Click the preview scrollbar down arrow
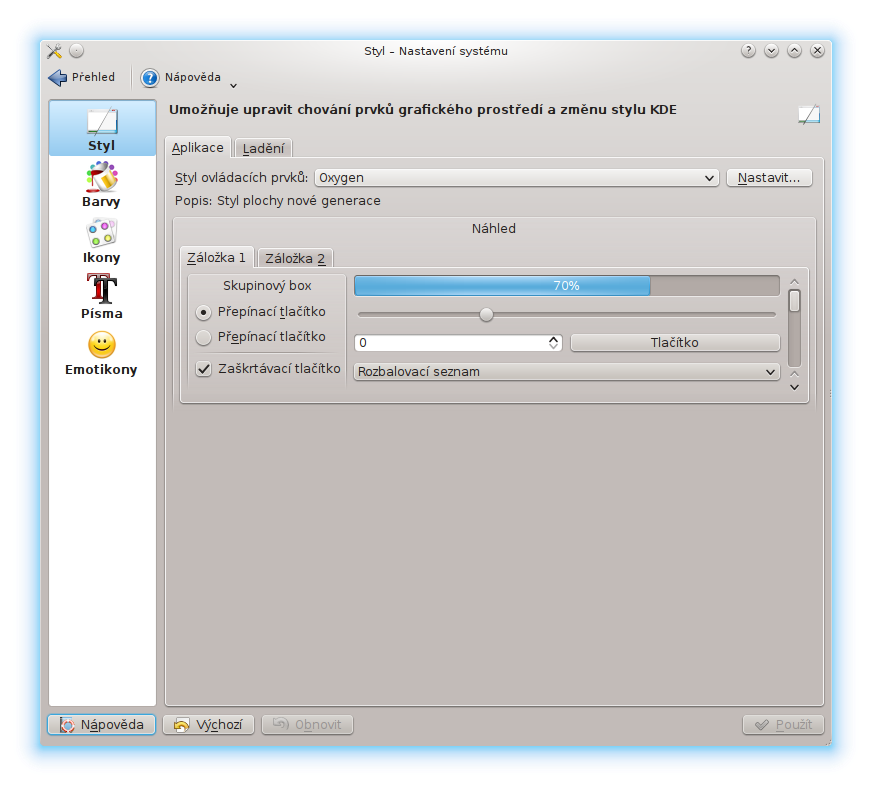This screenshot has width=872, height=786. pos(794,388)
